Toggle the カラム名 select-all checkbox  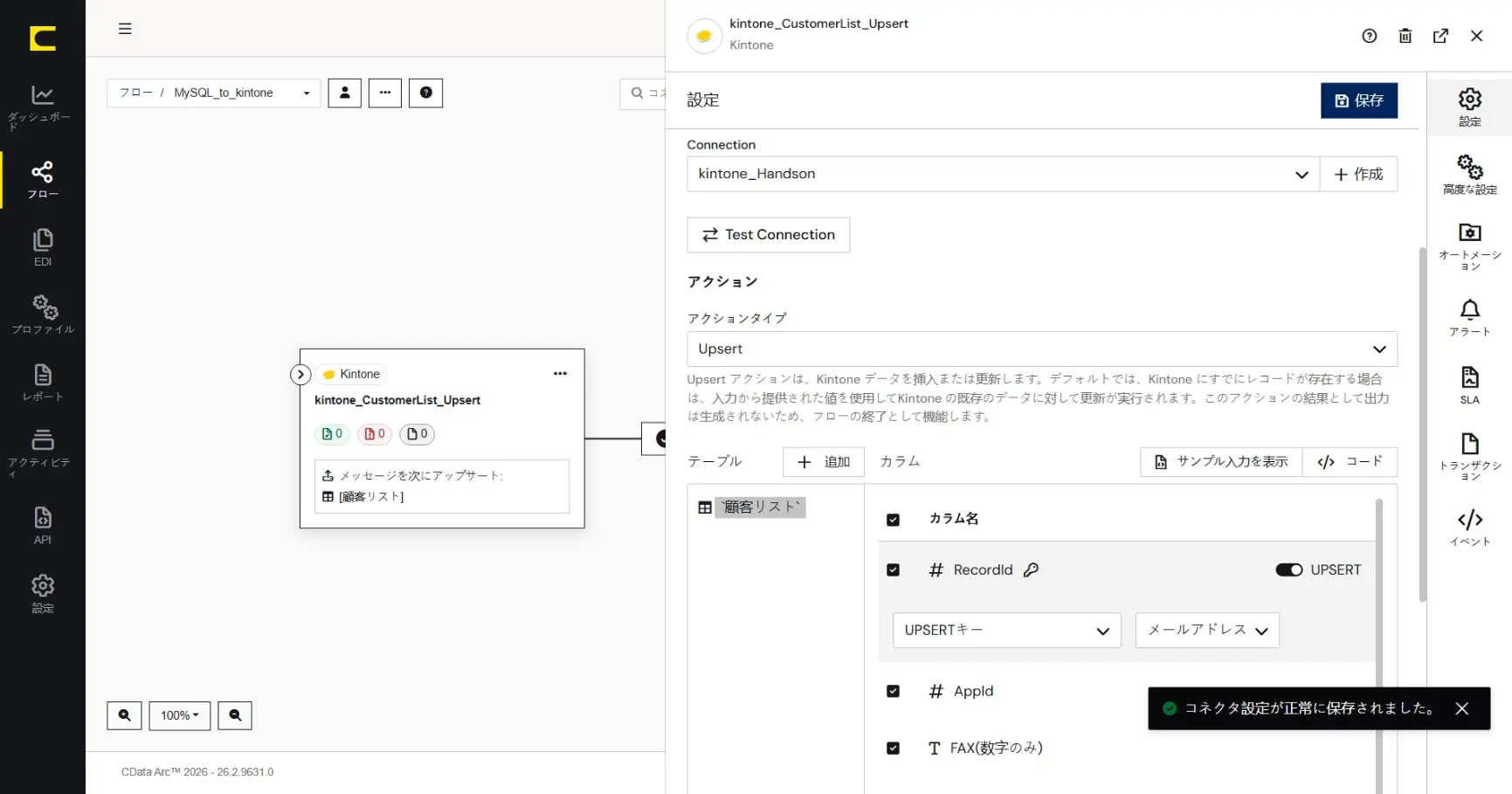tap(893, 519)
